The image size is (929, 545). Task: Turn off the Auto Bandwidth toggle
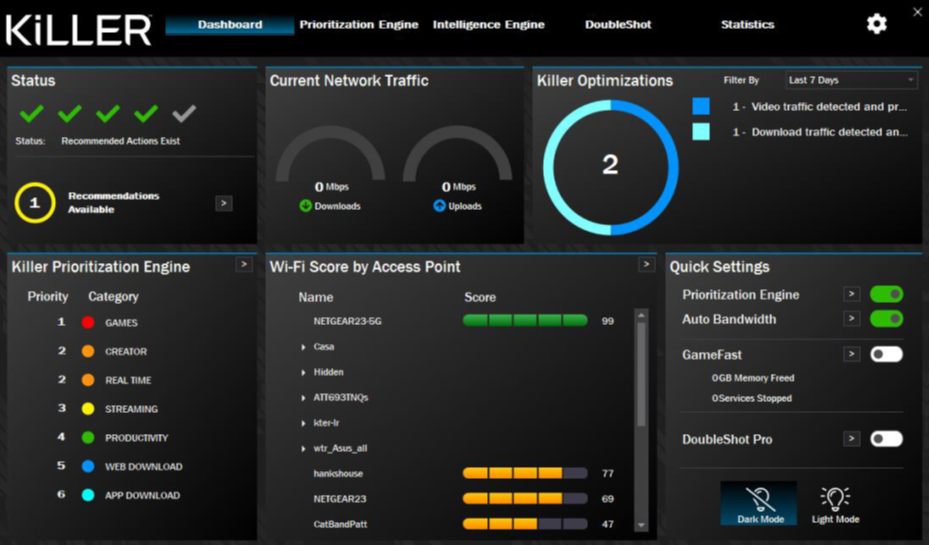click(x=886, y=319)
